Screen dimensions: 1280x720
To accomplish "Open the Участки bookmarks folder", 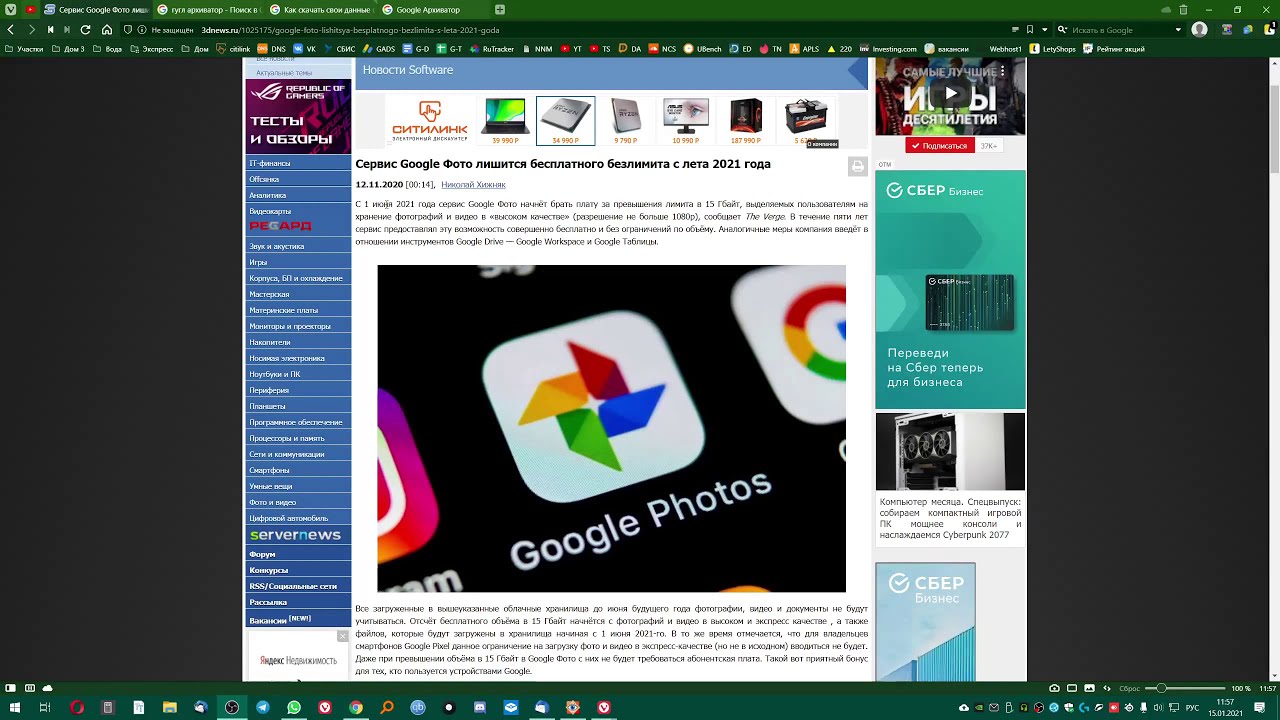I will pos(25,48).
